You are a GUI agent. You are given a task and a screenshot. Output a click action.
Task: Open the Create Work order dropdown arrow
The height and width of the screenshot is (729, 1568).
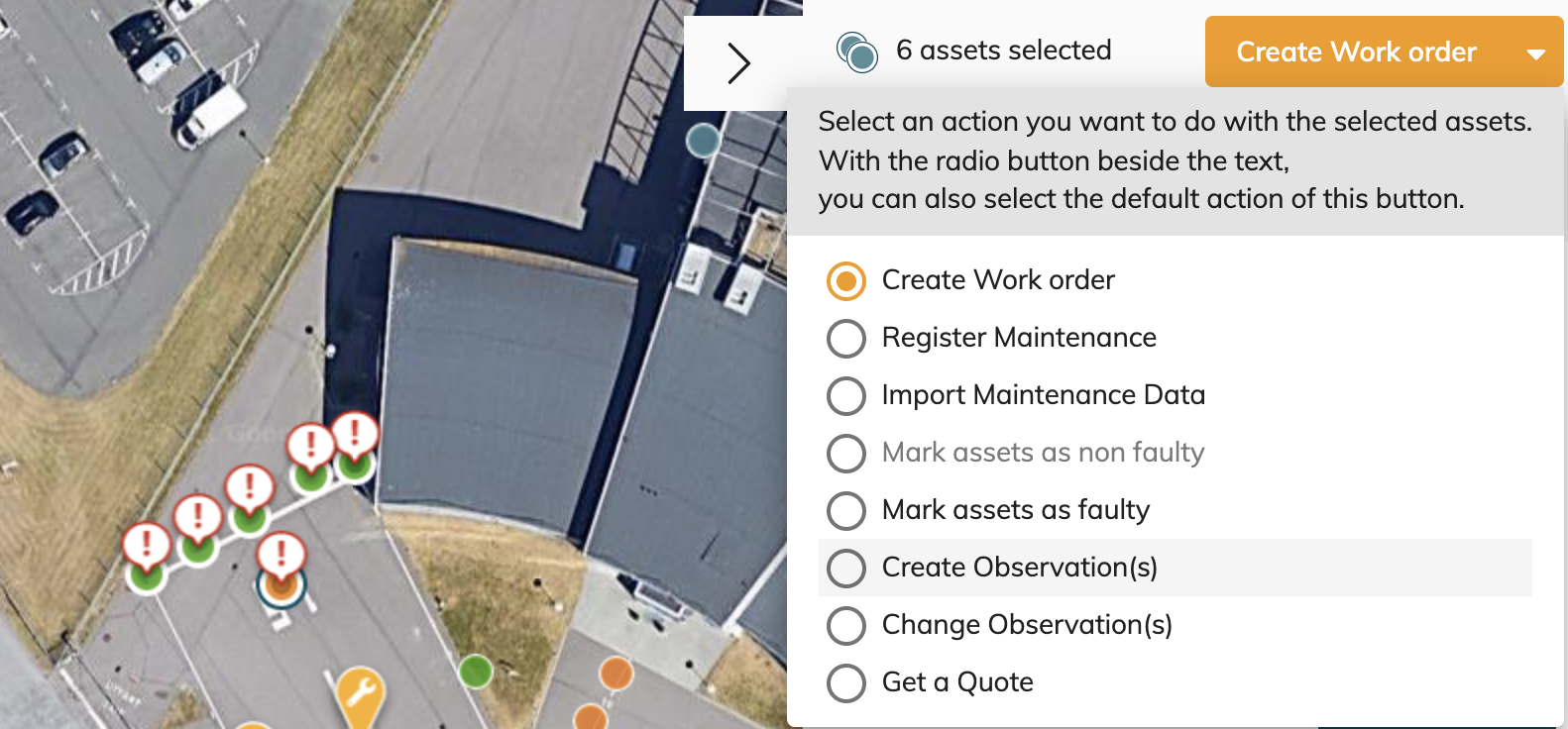(x=1536, y=53)
